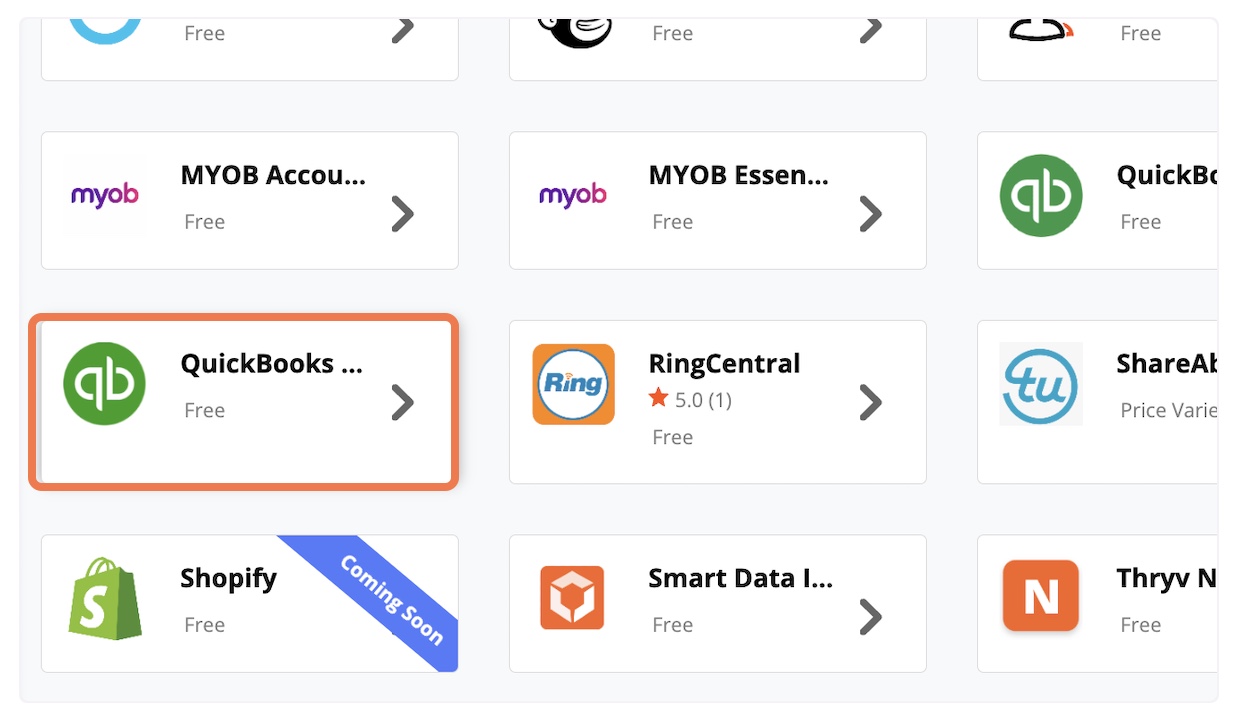
Task: Click the Shopify app title
Action: click(x=228, y=578)
